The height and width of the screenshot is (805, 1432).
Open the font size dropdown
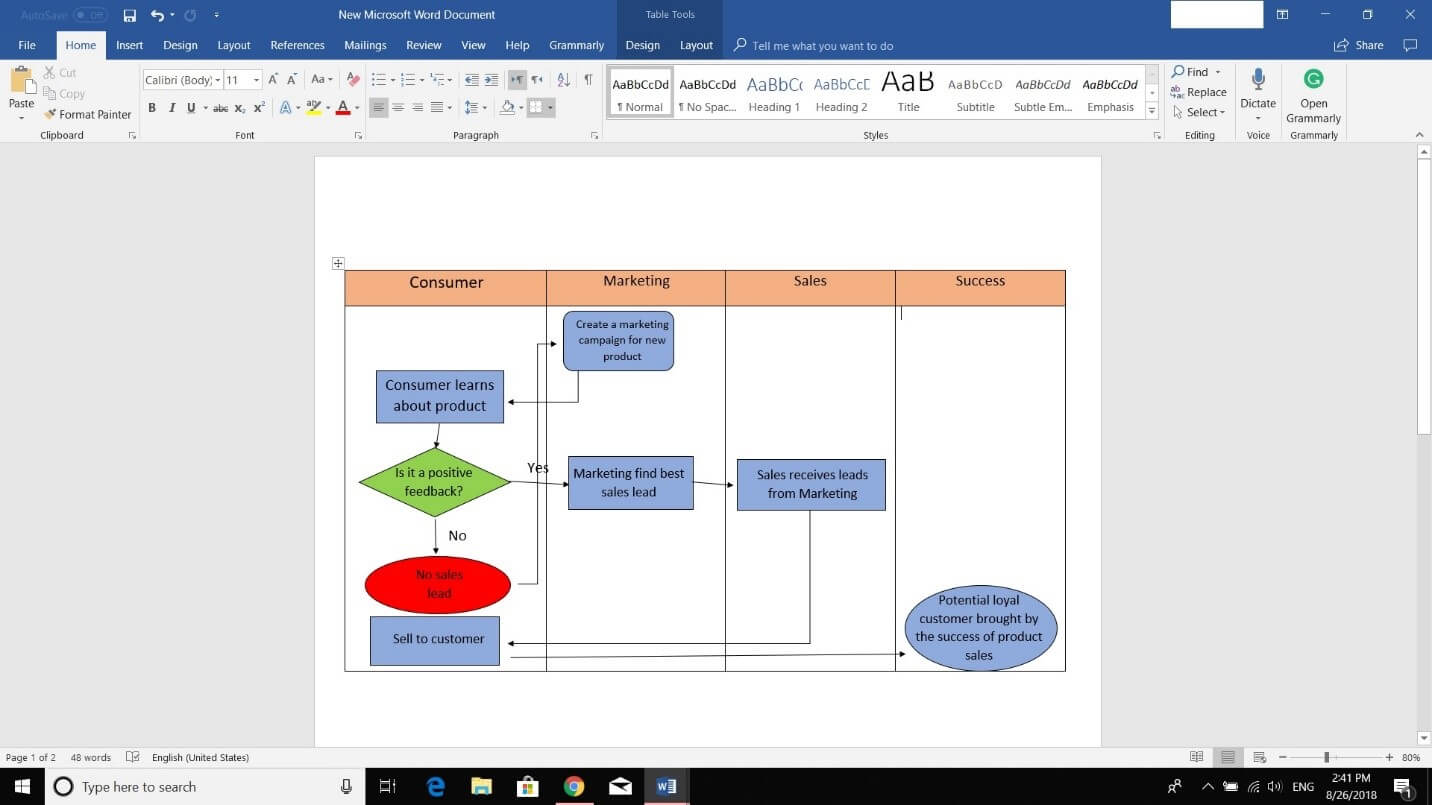click(256, 80)
